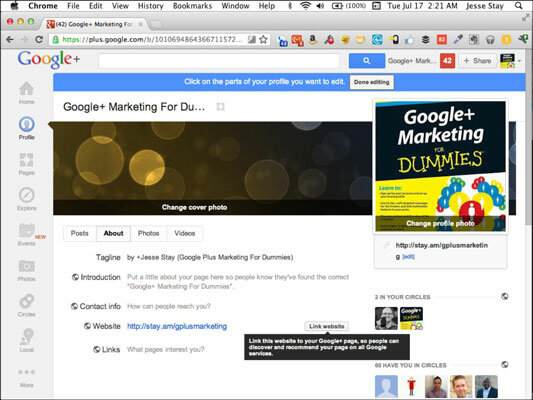Go to Home in Google+ sidebar
This screenshot has width=533, height=400.
click(x=26, y=92)
